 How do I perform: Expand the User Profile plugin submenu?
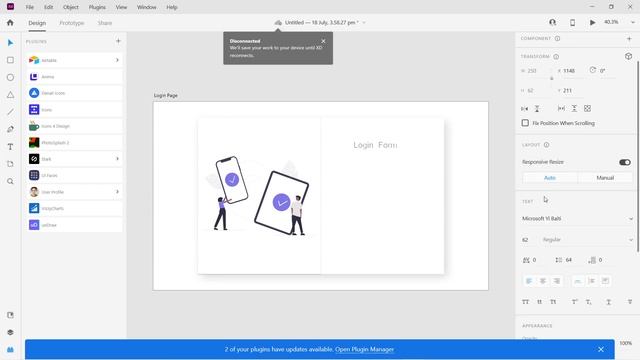[x=117, y=191]
